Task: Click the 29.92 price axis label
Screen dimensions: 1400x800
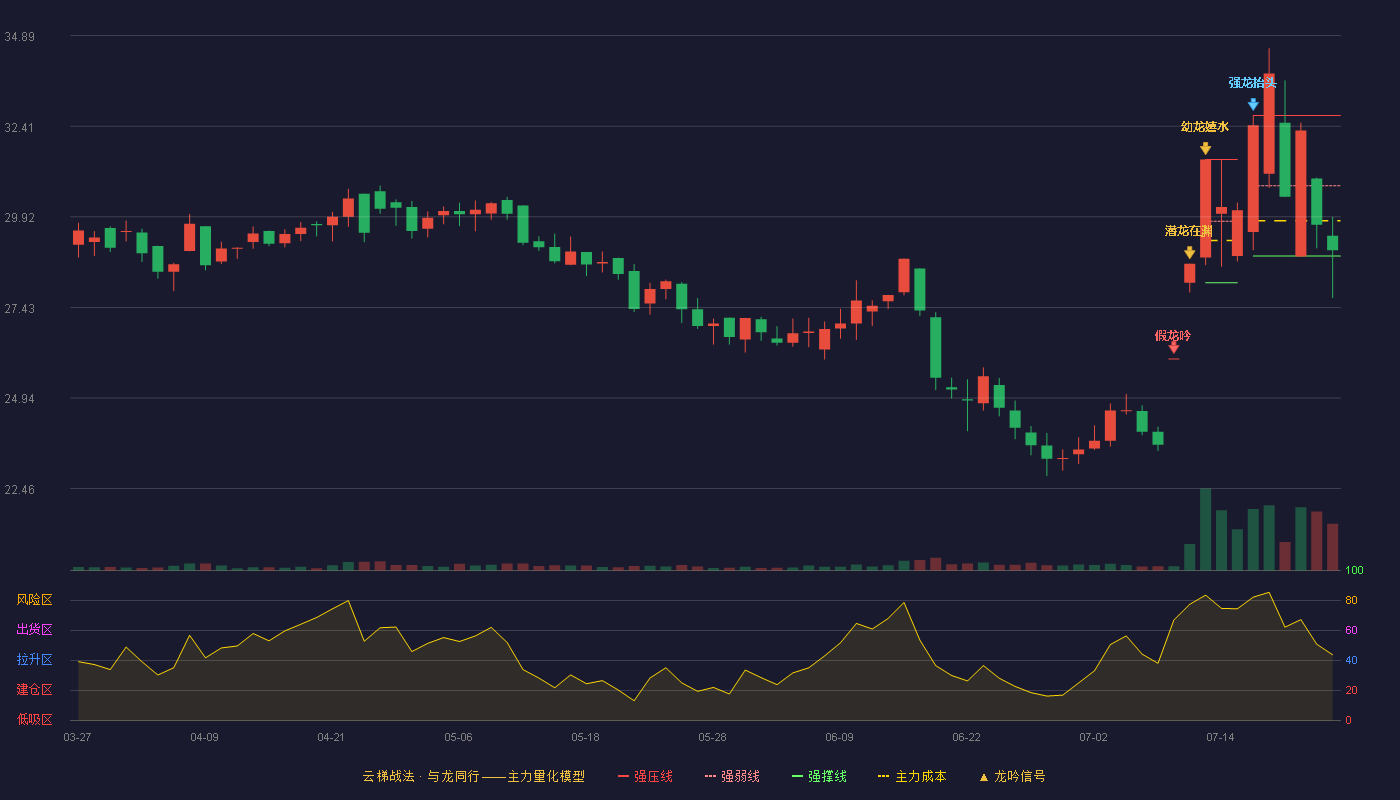Action: pos(19,218)
